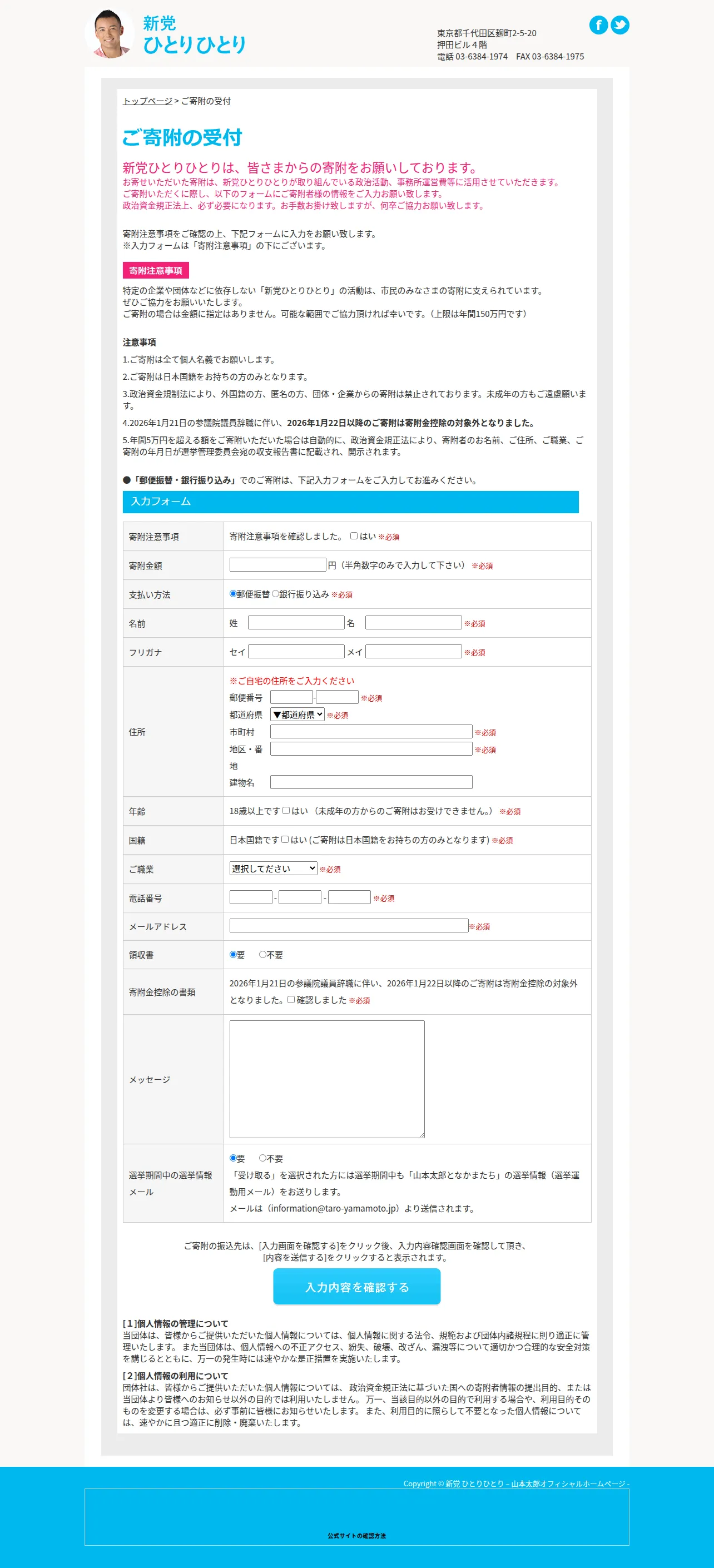This screenshot has height=1568, width=714.
Task: Click the second 郵便番号 field
Action: 337,697
